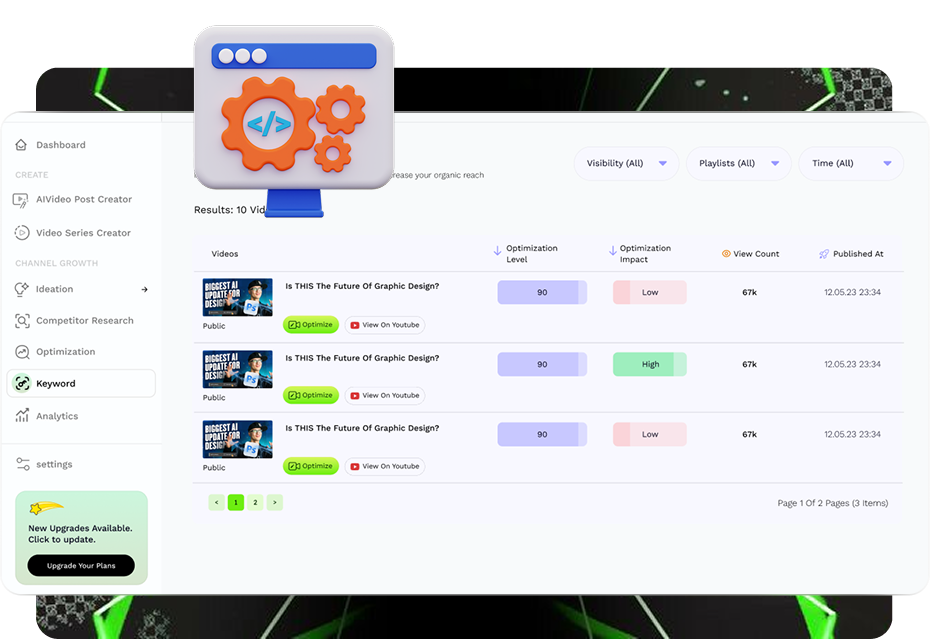Click the settings sliders icon
Viewport: 930px width, 639px height.
click(x=22, y=464)
